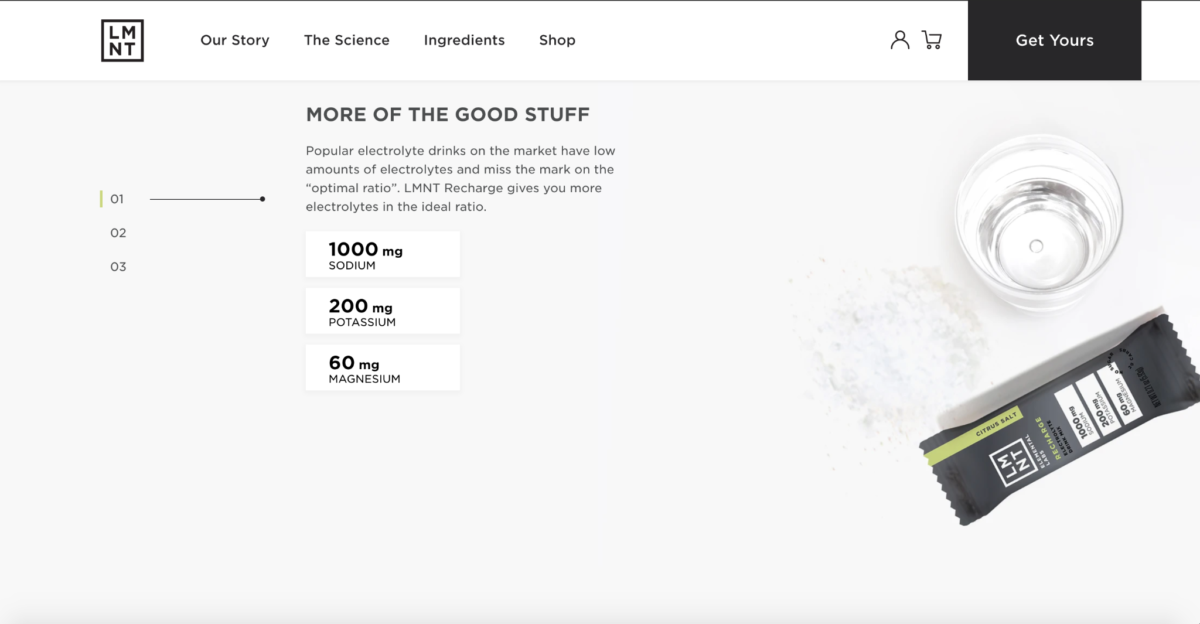Click the 60 mg Magnesium card

point(383,368)
